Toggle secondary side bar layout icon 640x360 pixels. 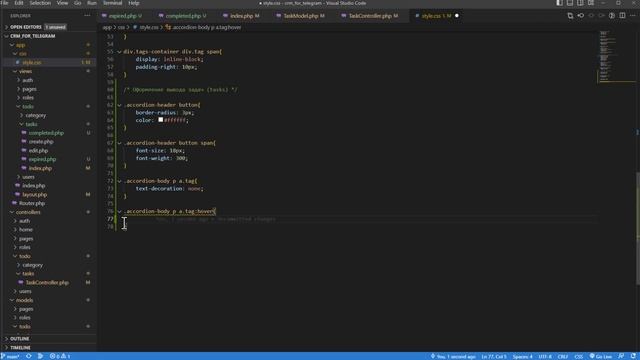point(580,3)
